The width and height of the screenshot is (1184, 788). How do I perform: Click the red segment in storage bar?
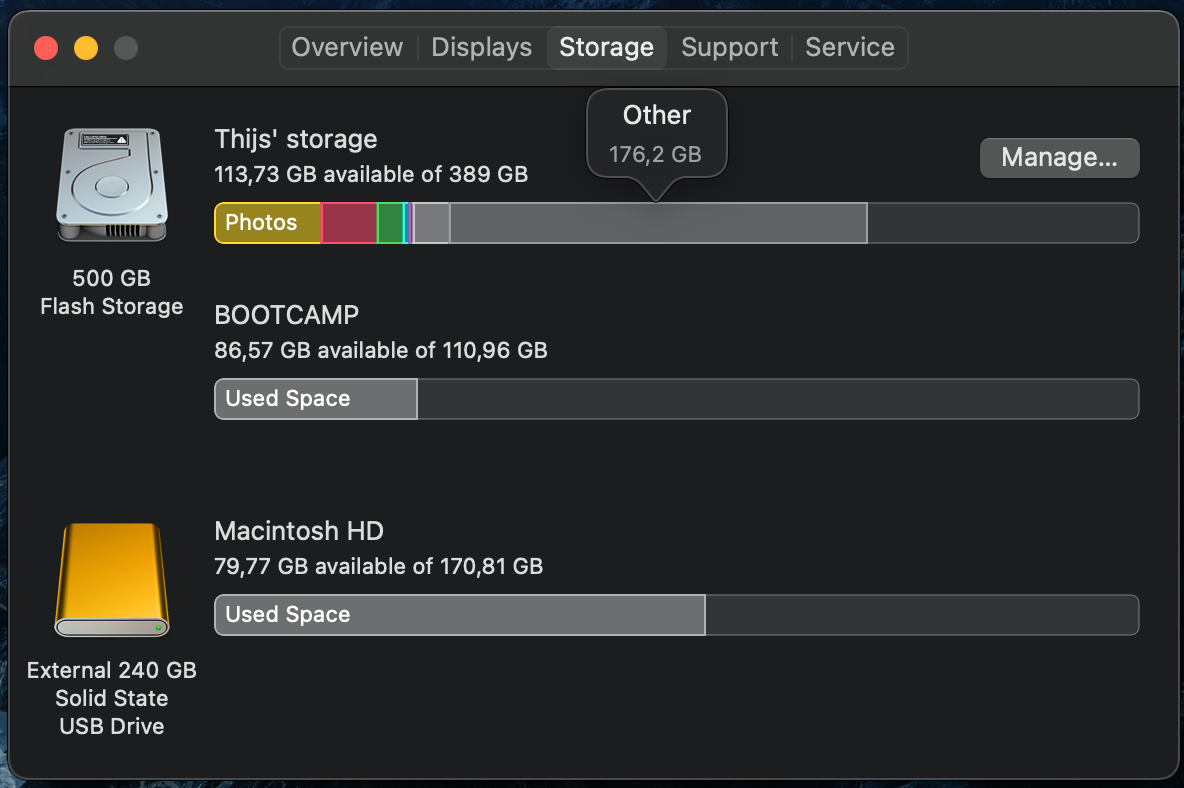click(349, 223)
